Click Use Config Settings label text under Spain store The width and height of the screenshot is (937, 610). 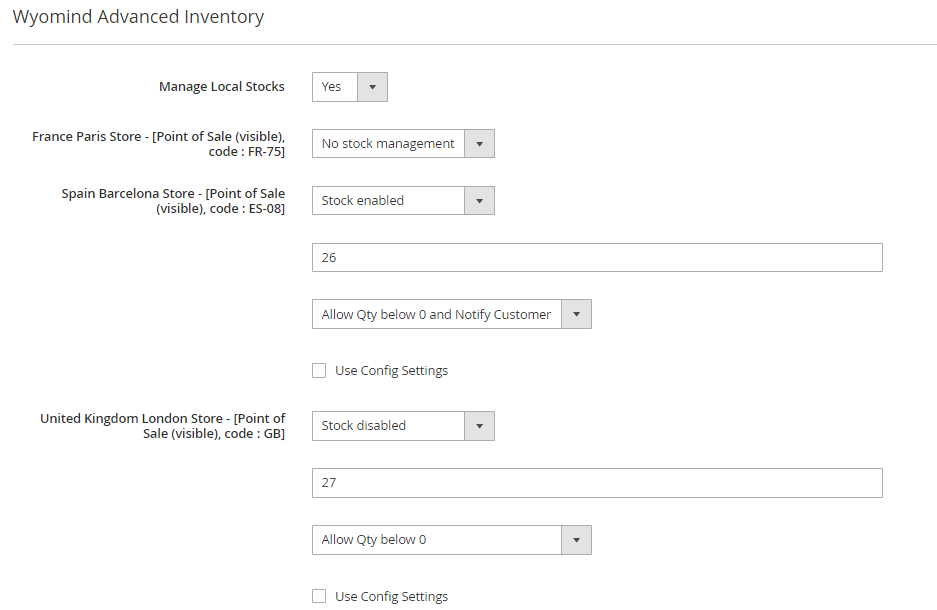391,371
